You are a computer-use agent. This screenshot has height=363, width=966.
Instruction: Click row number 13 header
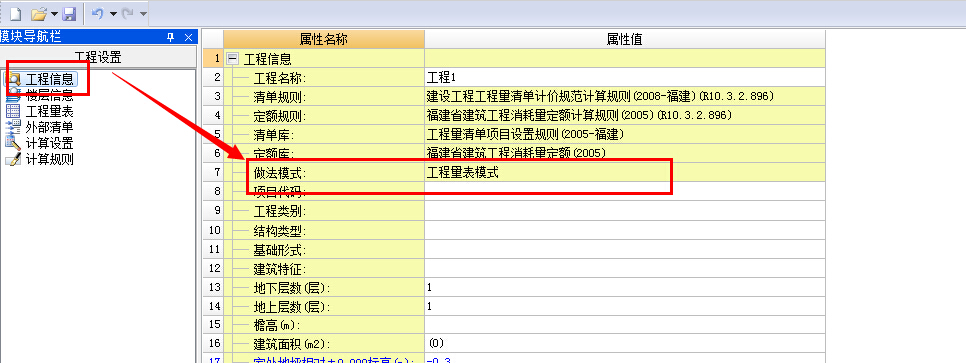coord(213,287)
